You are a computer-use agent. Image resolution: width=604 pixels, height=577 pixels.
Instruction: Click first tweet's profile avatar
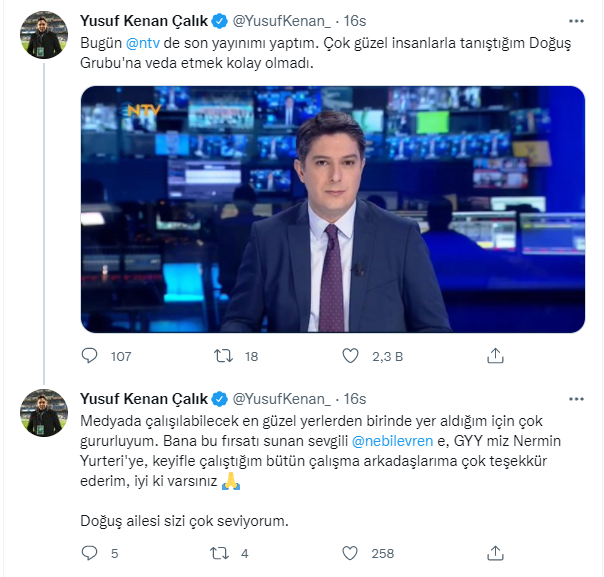click(44, 35)
